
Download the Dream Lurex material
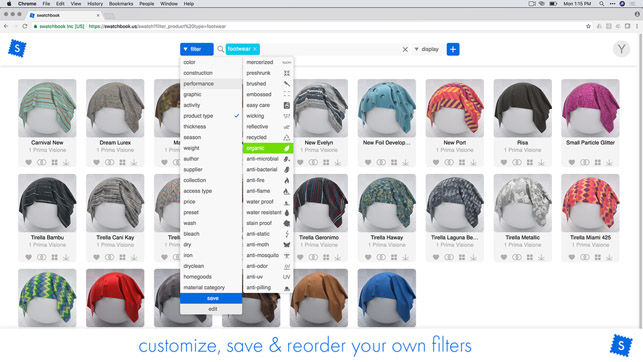(134, 162)
